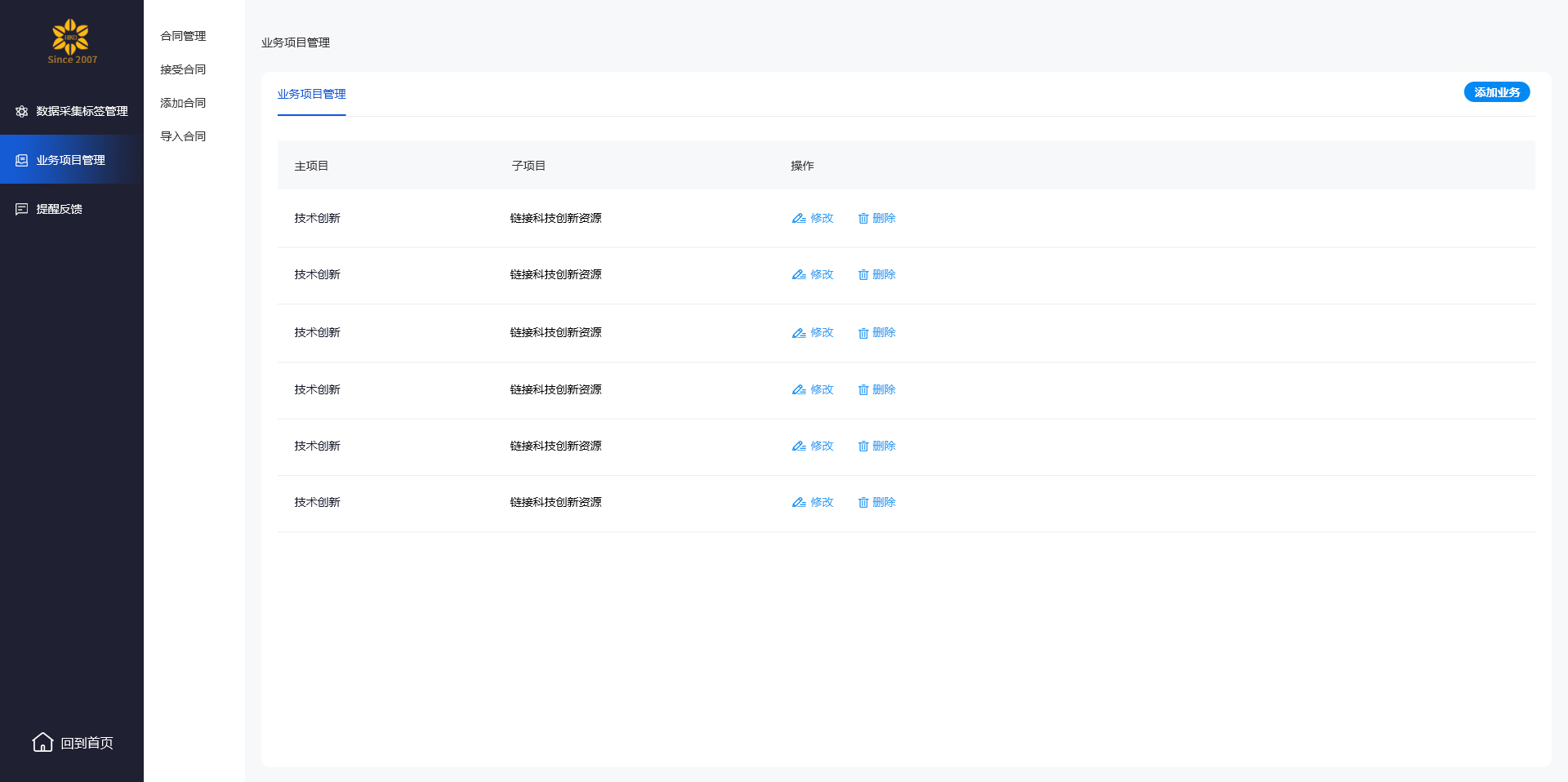Click 删除 link in the fifth row
1568x782 pixels.
click(884, 447)
